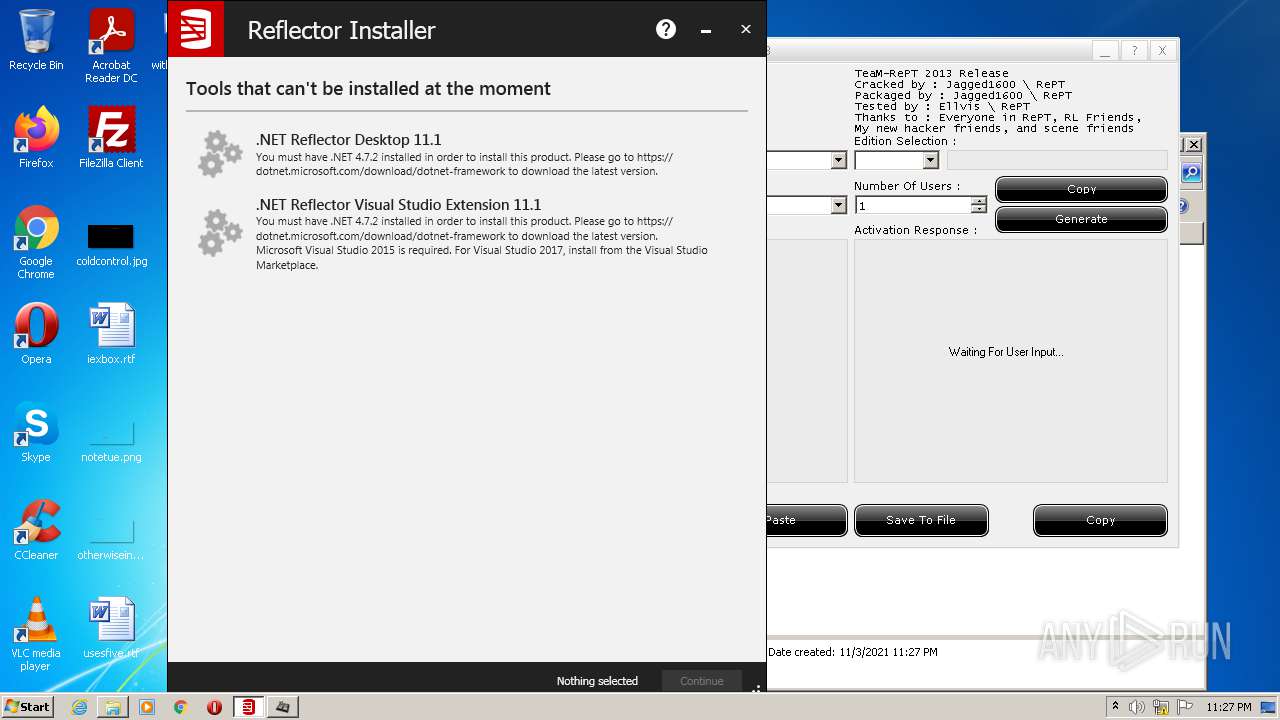The width and height of the screenshot is (1280, 720).
Task: Click the Start menu button
Action: pos(28,707)
